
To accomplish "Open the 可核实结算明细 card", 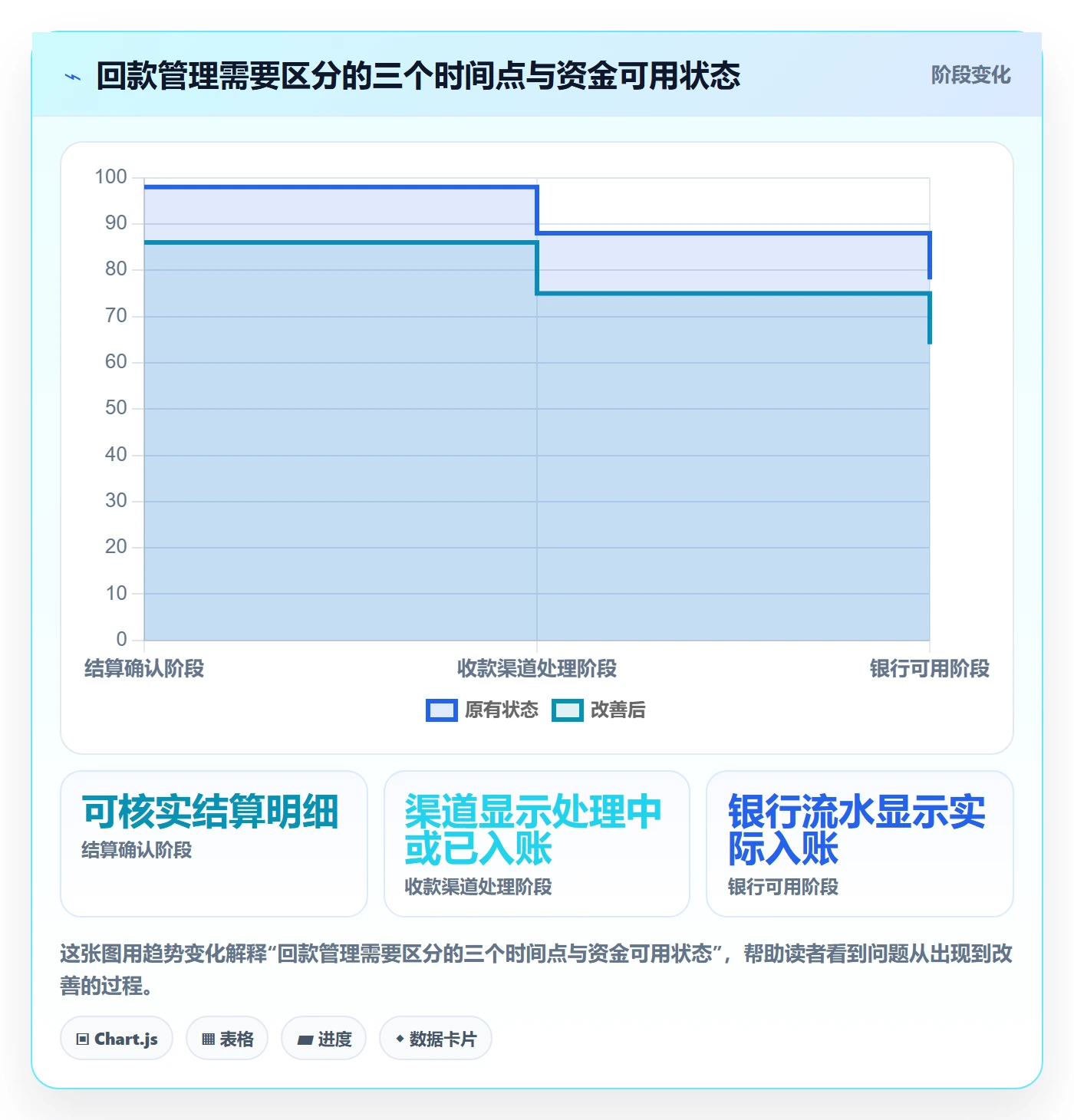I will coord(214,844).
